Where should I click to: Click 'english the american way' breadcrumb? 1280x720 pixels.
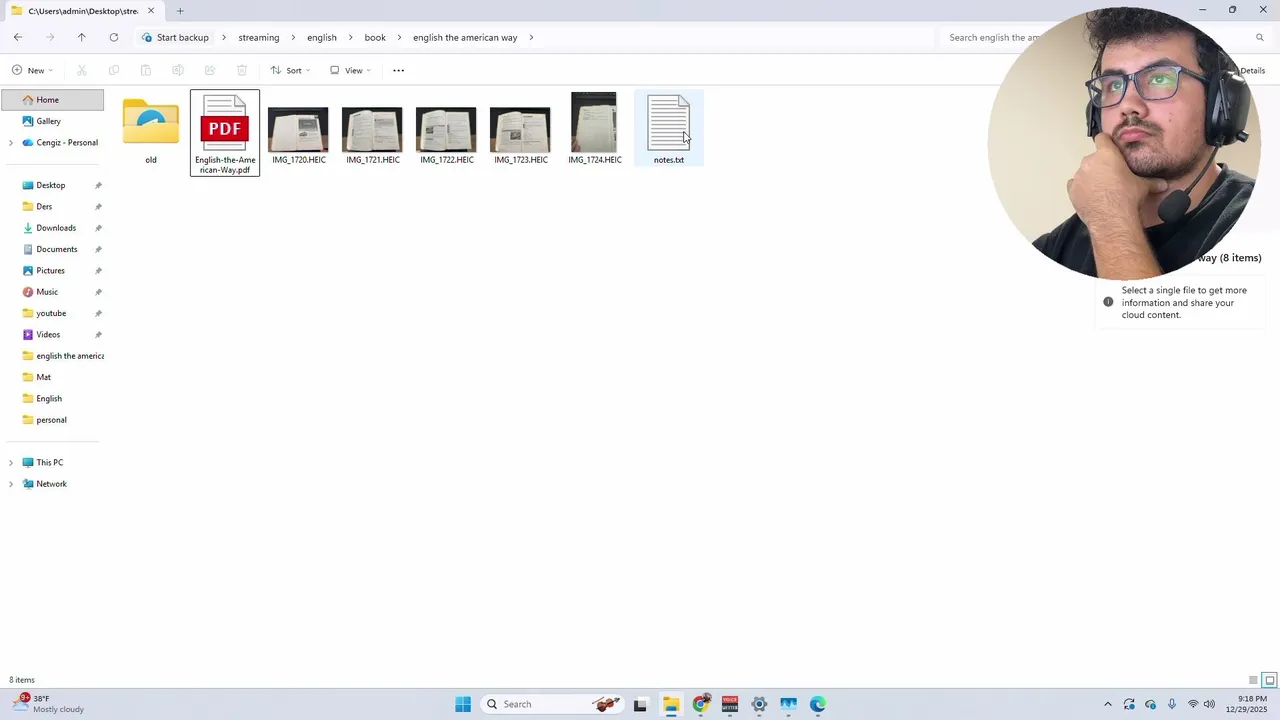(x=465, y=37)
